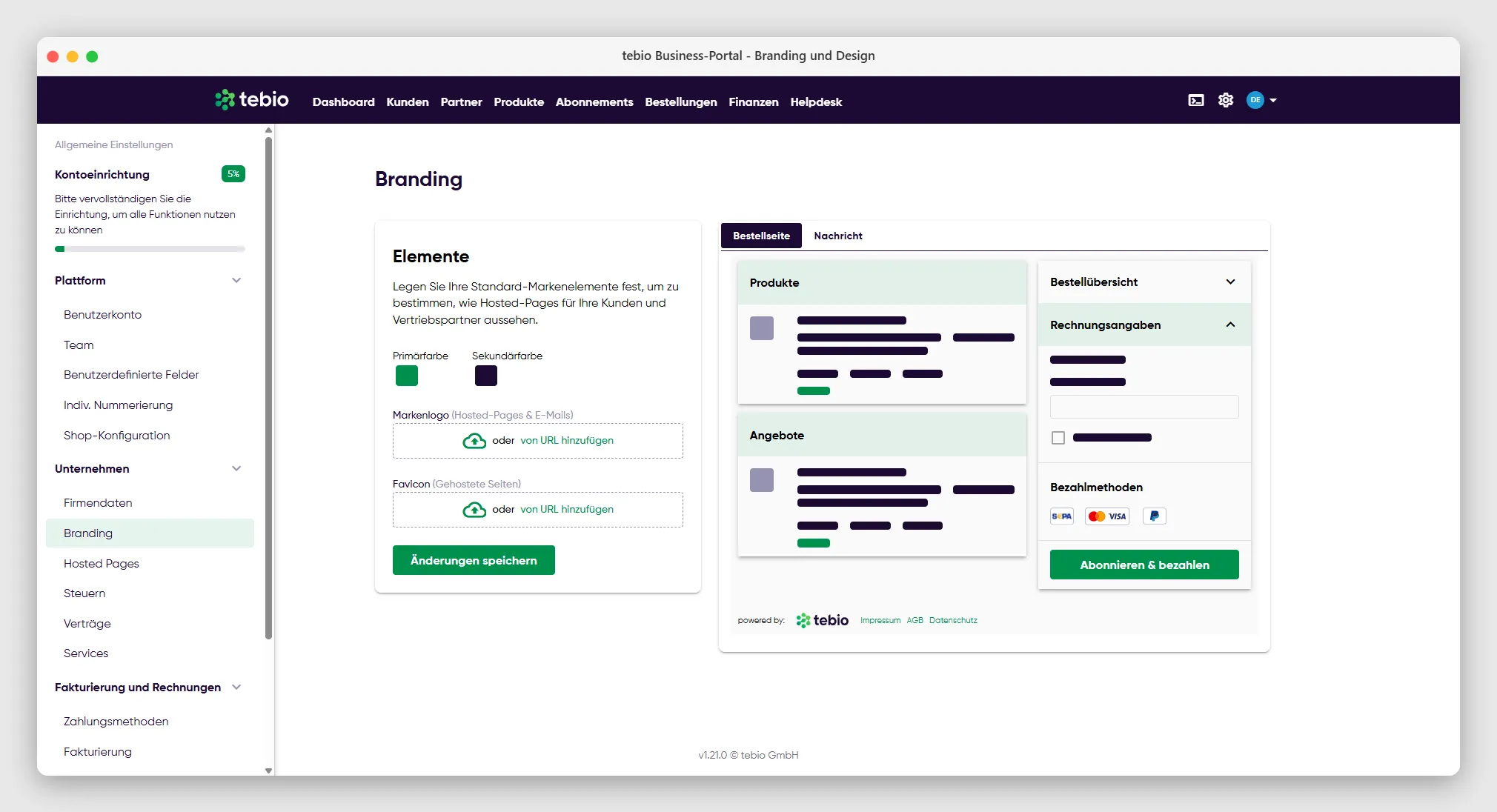Open the Bestellungen menu

click(681, 102)
